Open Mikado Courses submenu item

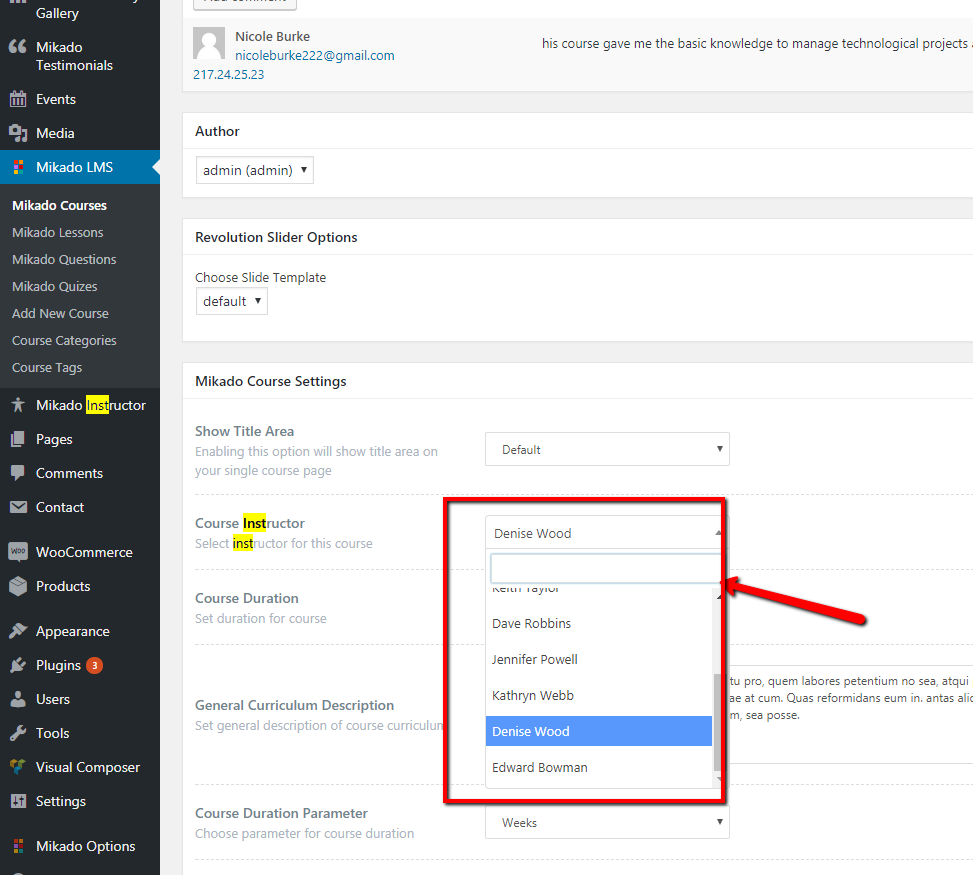point(60,205)
